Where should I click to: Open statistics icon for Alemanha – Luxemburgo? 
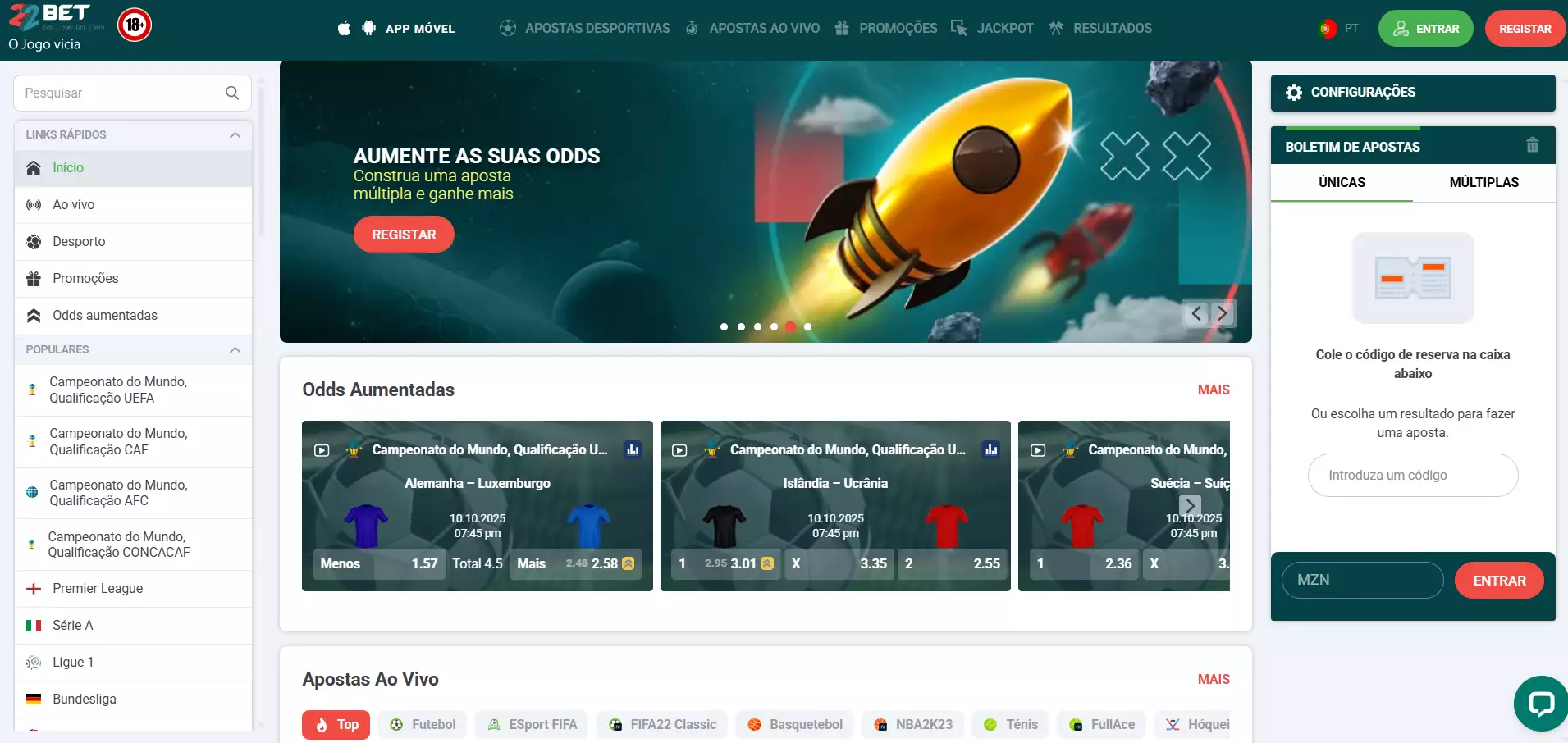tap(633, 449)
